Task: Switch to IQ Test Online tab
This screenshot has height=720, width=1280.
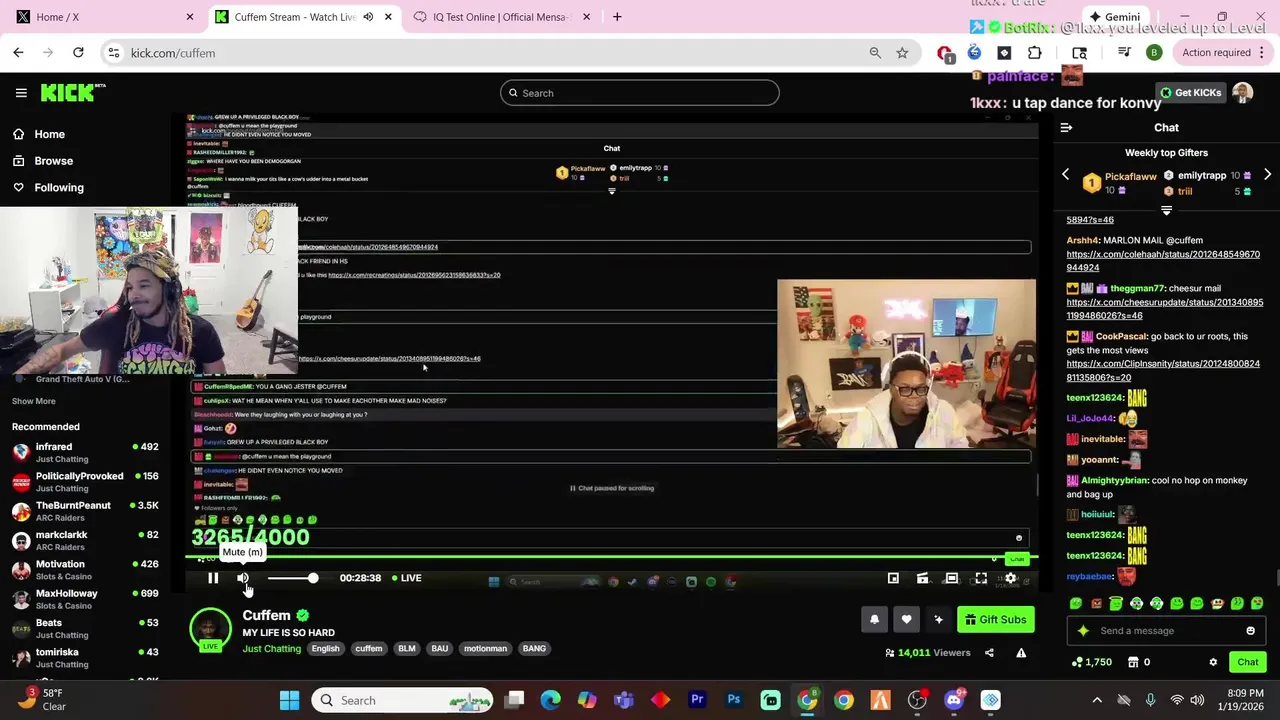Action: click(503, 17)
